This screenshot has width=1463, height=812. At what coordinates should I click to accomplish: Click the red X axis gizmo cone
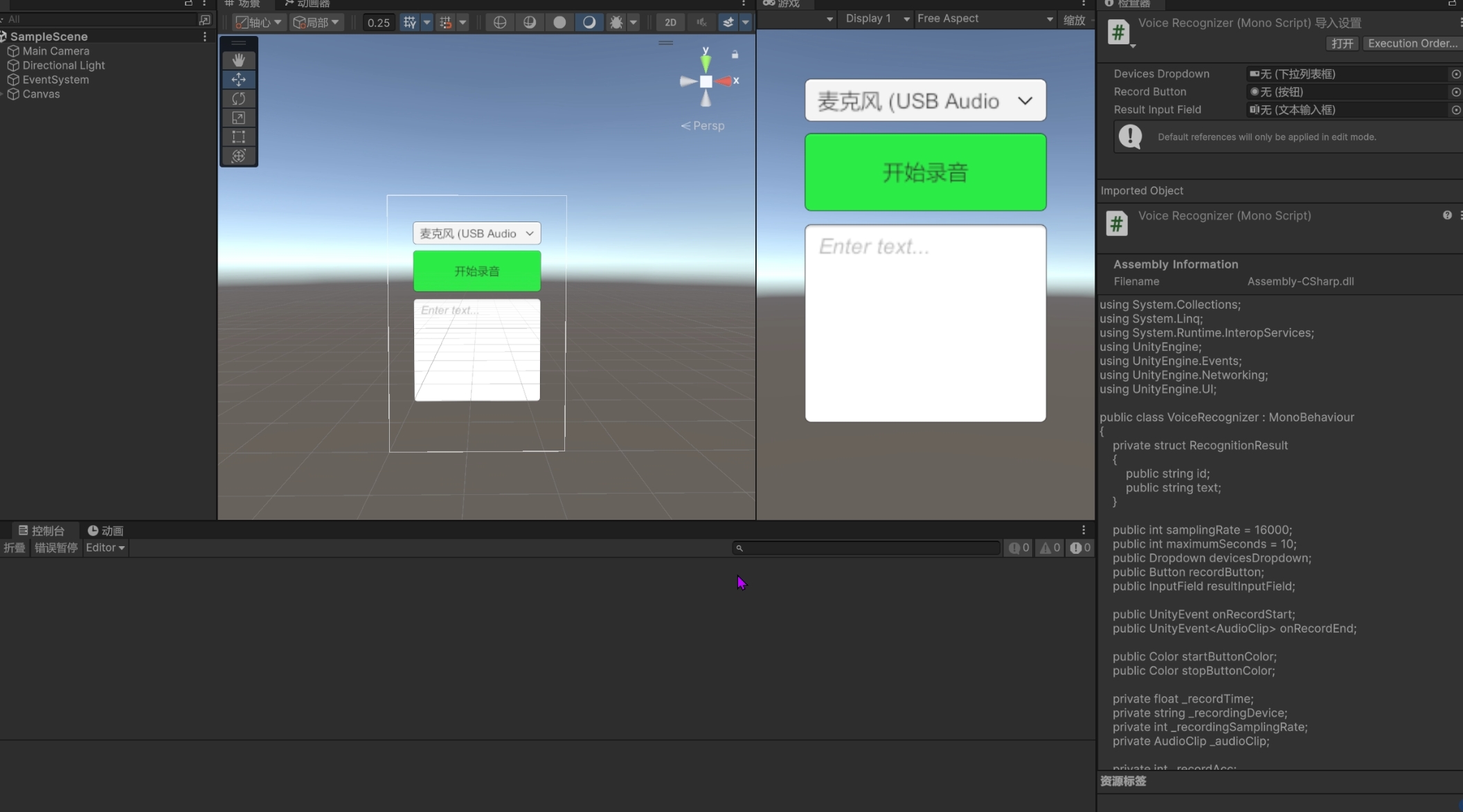(725, 81)
